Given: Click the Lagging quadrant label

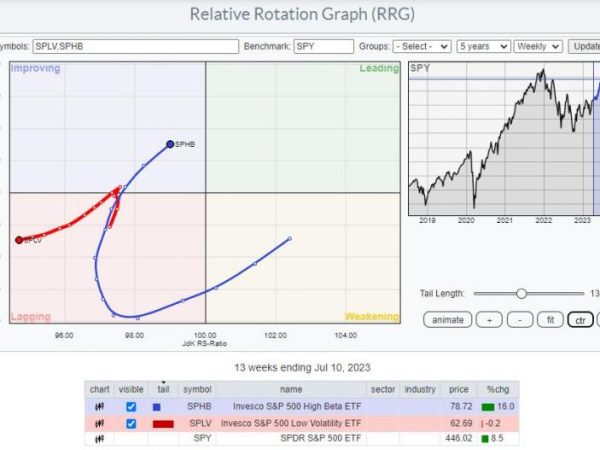Looking at the screenshot, I should pos(31,316).
